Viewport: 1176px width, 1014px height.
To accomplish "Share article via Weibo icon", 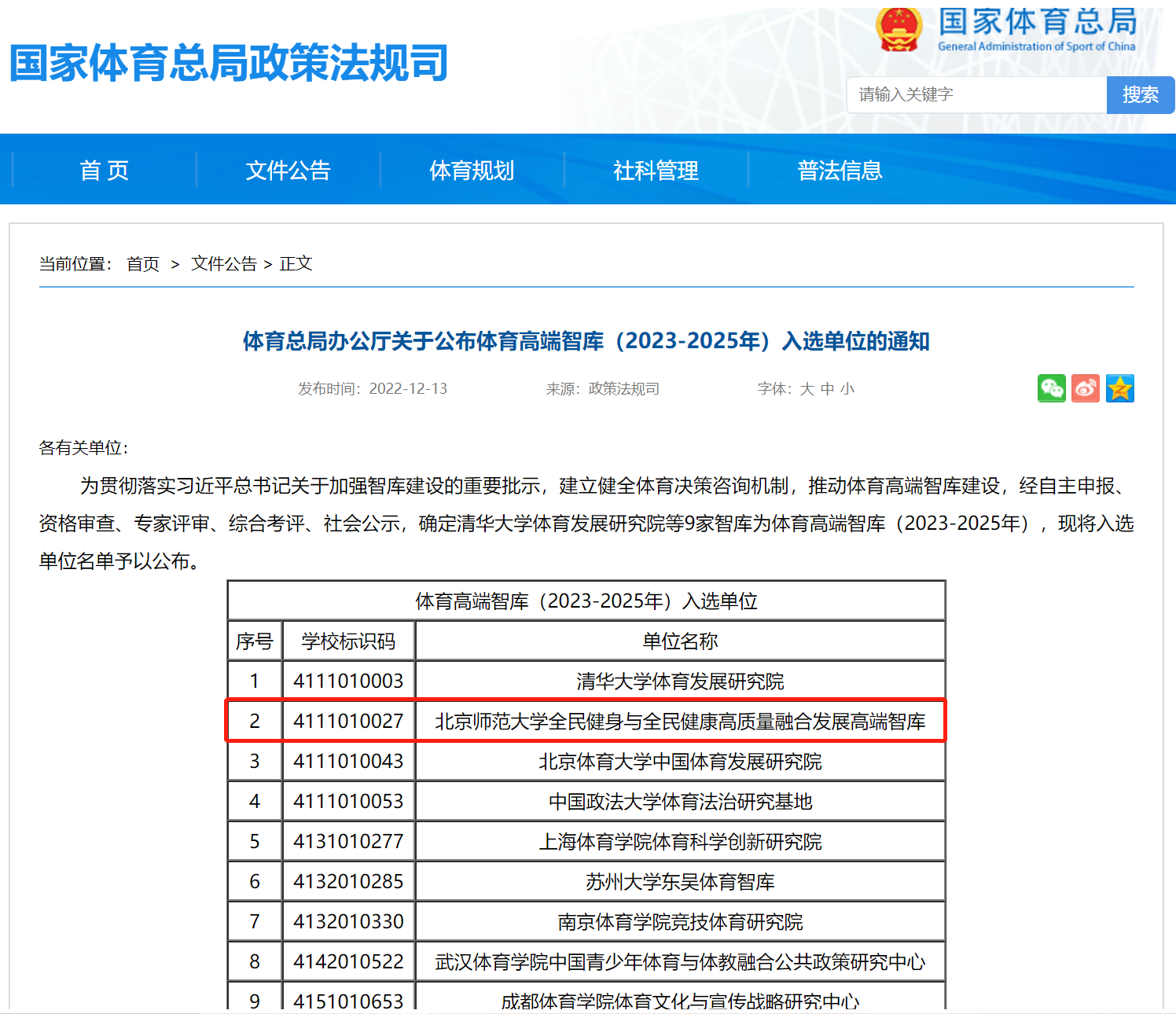I will pyautogui.click(x=1086, y=388).
